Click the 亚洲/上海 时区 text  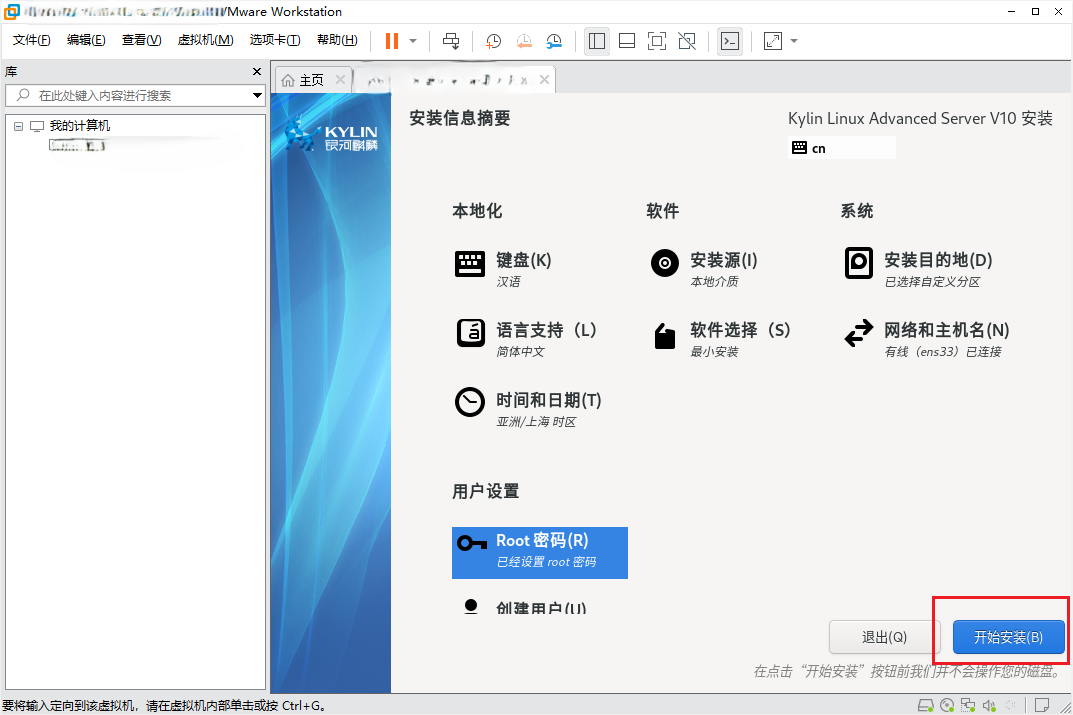(536, 422)
